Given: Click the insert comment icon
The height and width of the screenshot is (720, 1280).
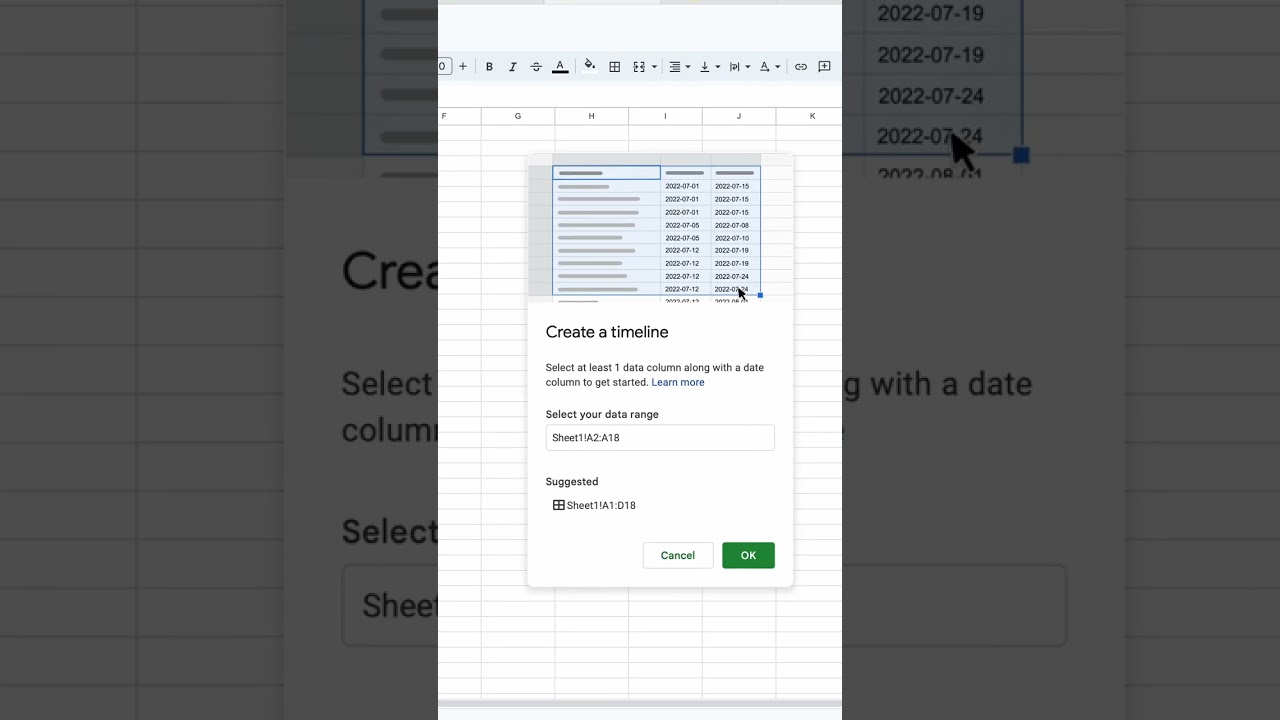Looking at the screenshot, I should point(825,67).
